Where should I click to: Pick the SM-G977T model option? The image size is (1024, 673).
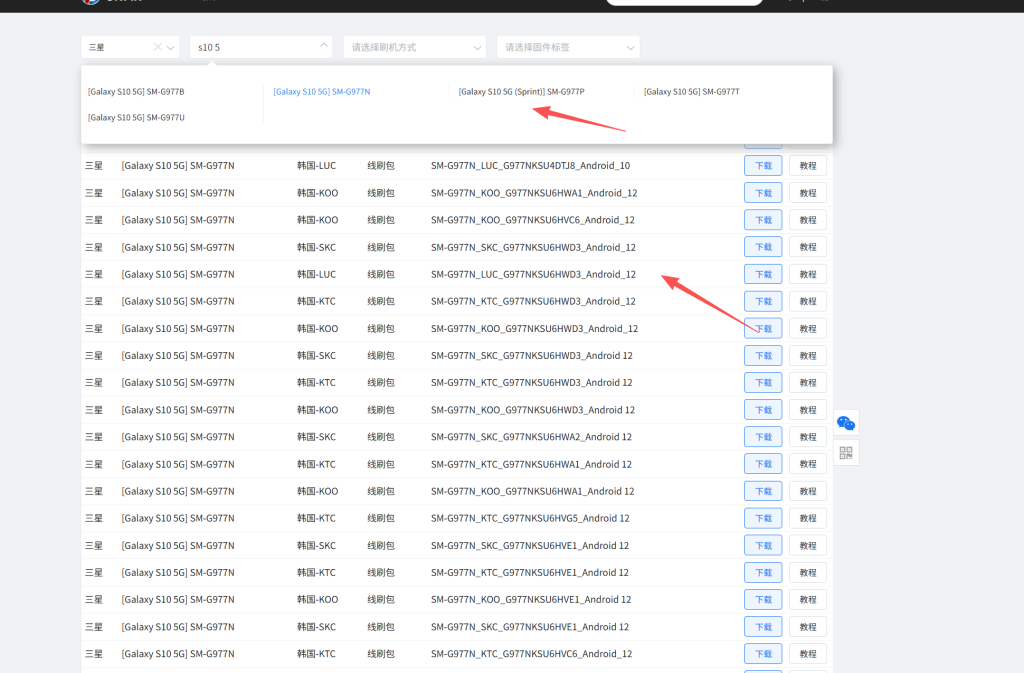coord(692,91)
